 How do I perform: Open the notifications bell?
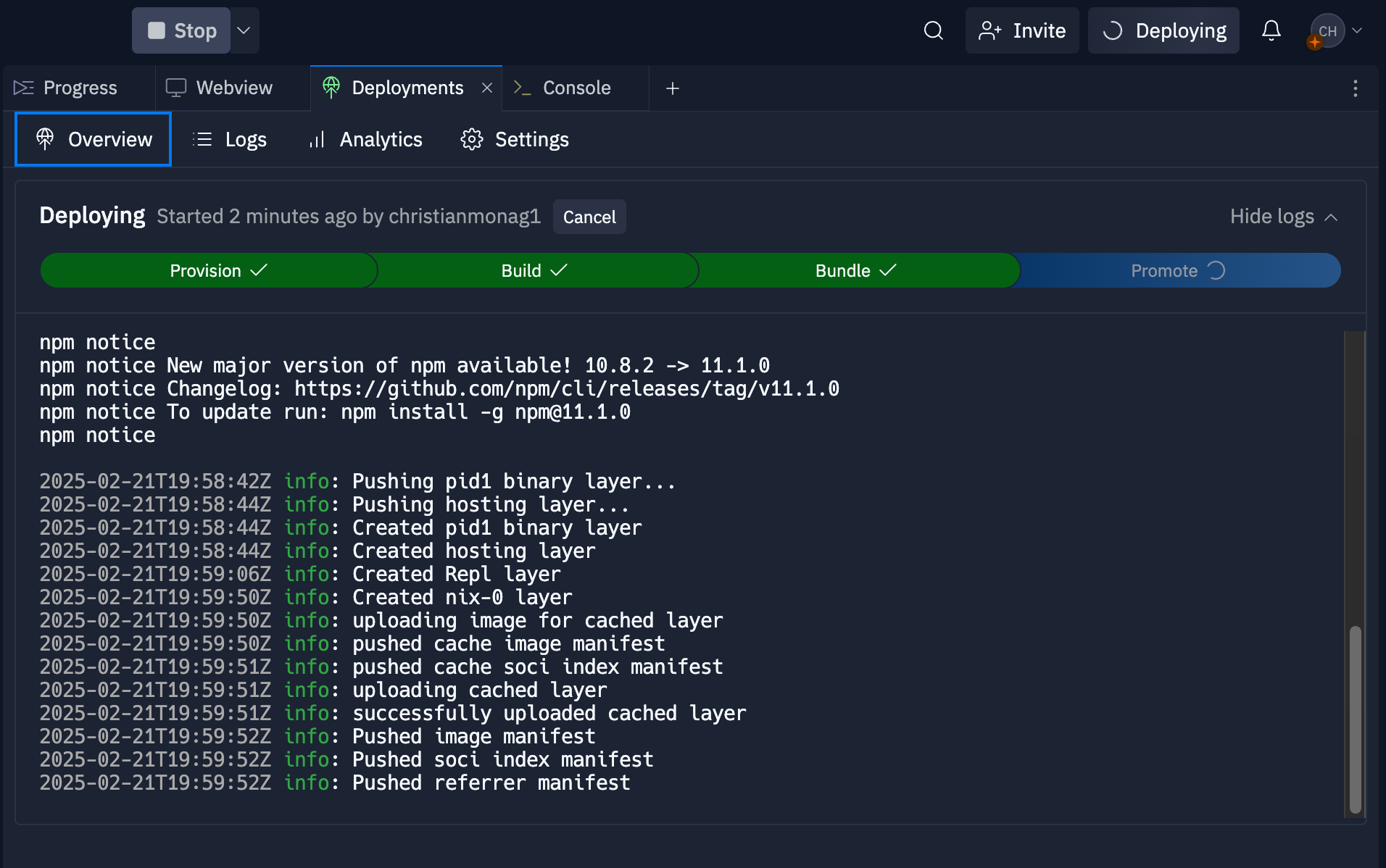coord(1271,30)
